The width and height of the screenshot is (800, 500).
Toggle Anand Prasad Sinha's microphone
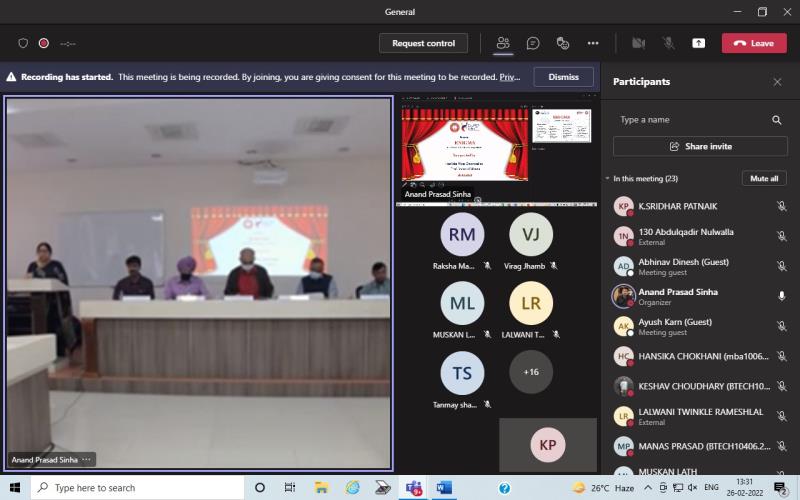781,296
